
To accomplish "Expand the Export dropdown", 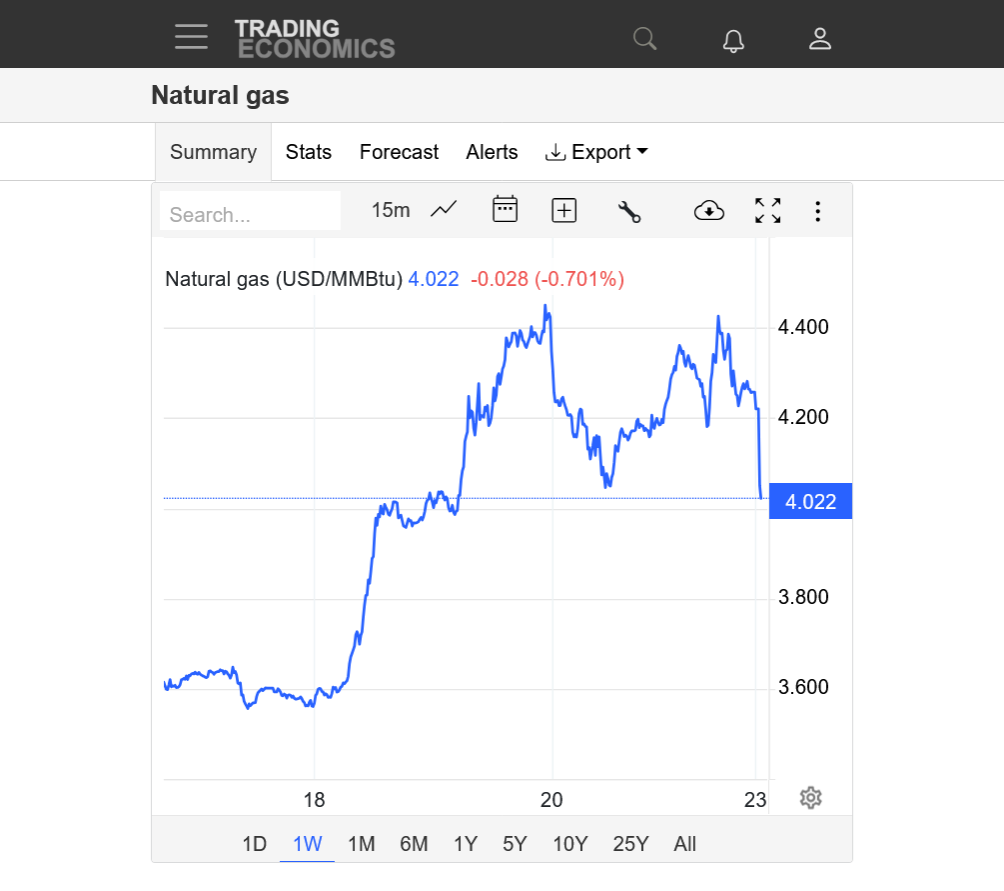I will tap(597, 152).
